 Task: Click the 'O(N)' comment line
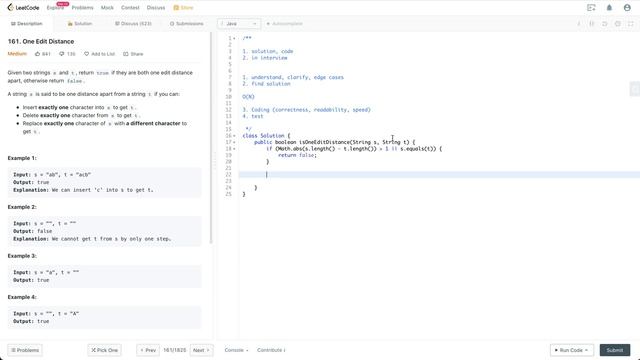pos(248,97)
